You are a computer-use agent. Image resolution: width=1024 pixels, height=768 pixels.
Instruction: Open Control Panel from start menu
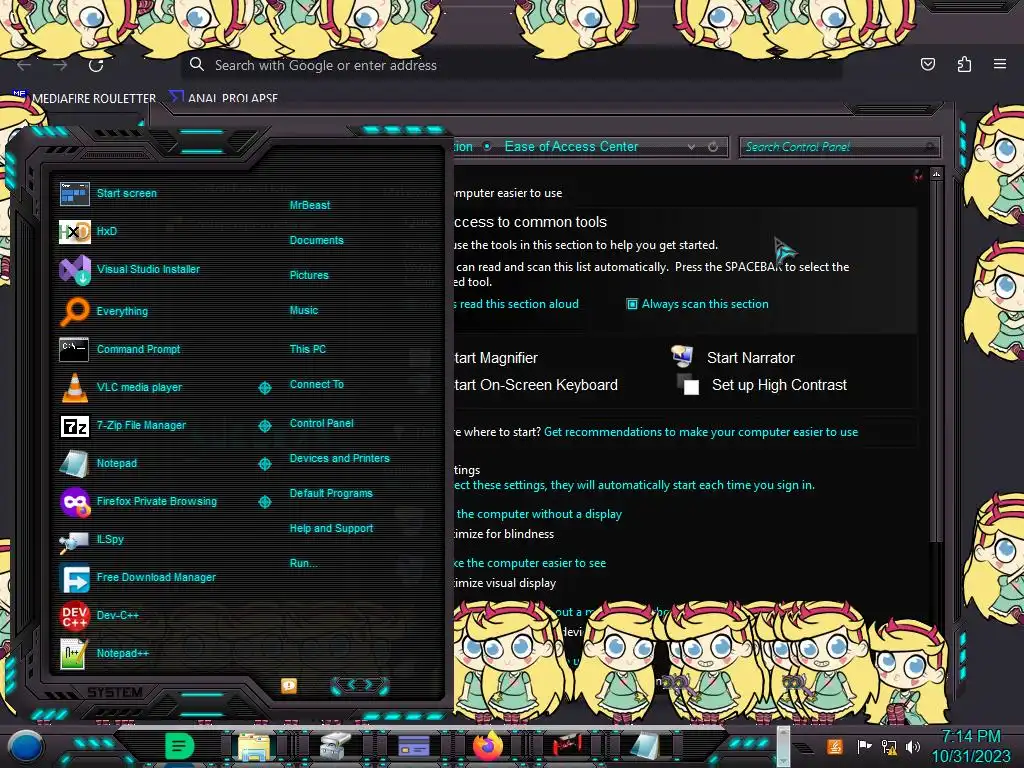click(321, 423)
